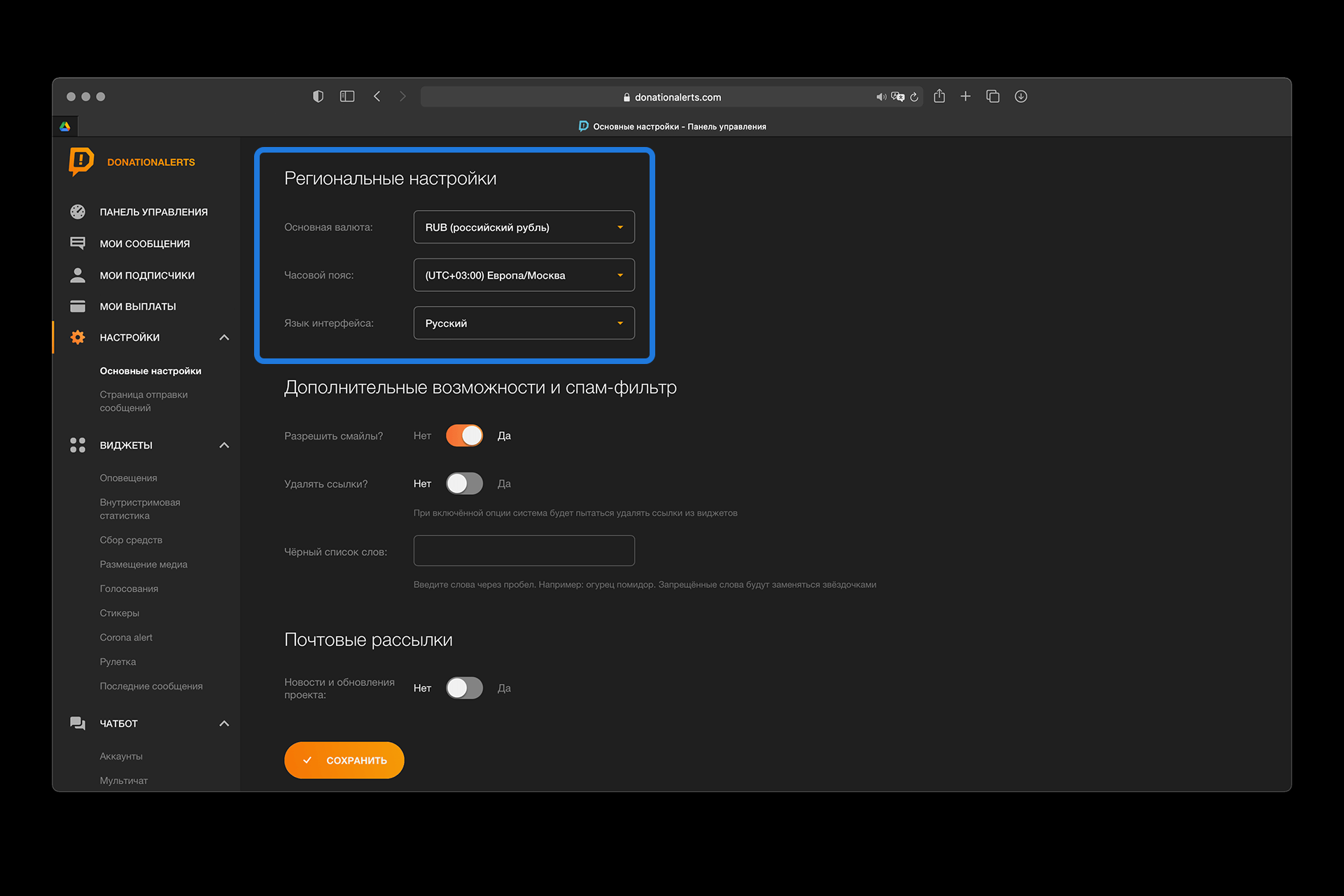
Task: Click the four-dots Виджеты icon
Action: tap(78, 445)
